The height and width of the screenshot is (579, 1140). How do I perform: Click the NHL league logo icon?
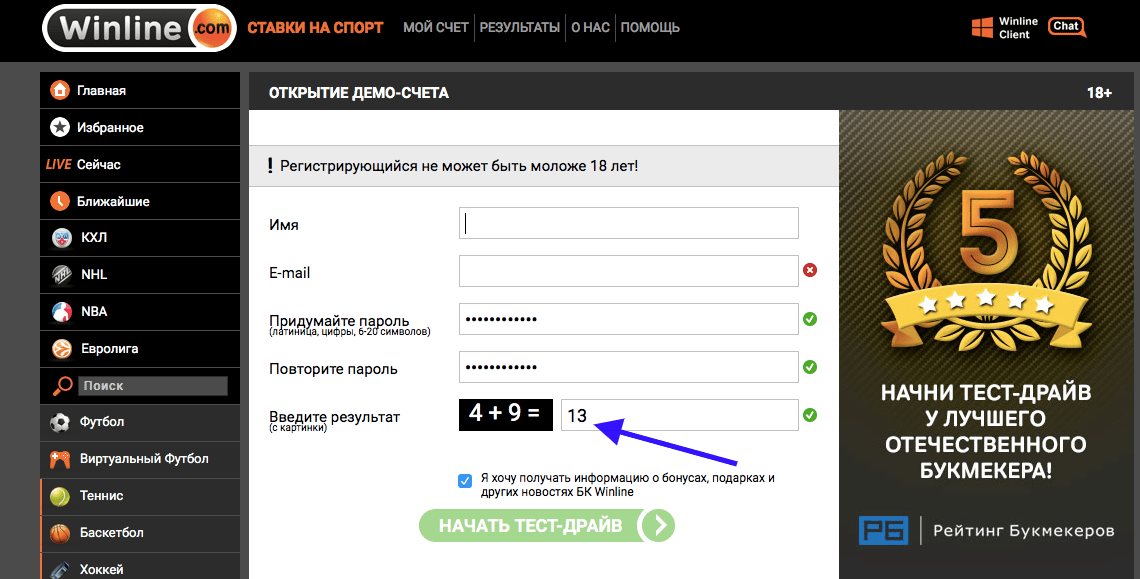[x=62, y=275]
